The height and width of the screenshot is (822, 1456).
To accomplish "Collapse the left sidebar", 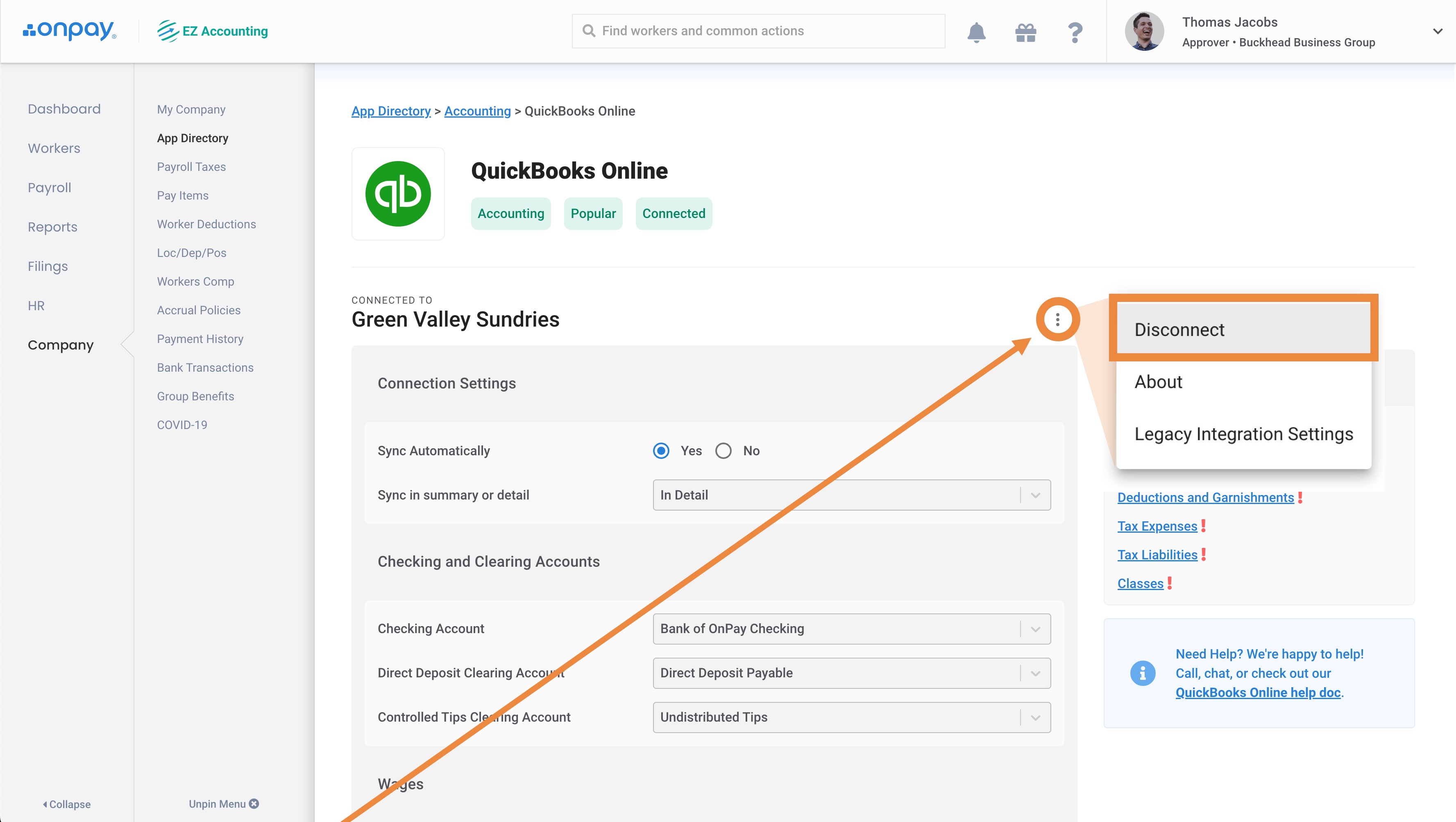I will pyautogui.click(x=67, y=804).
